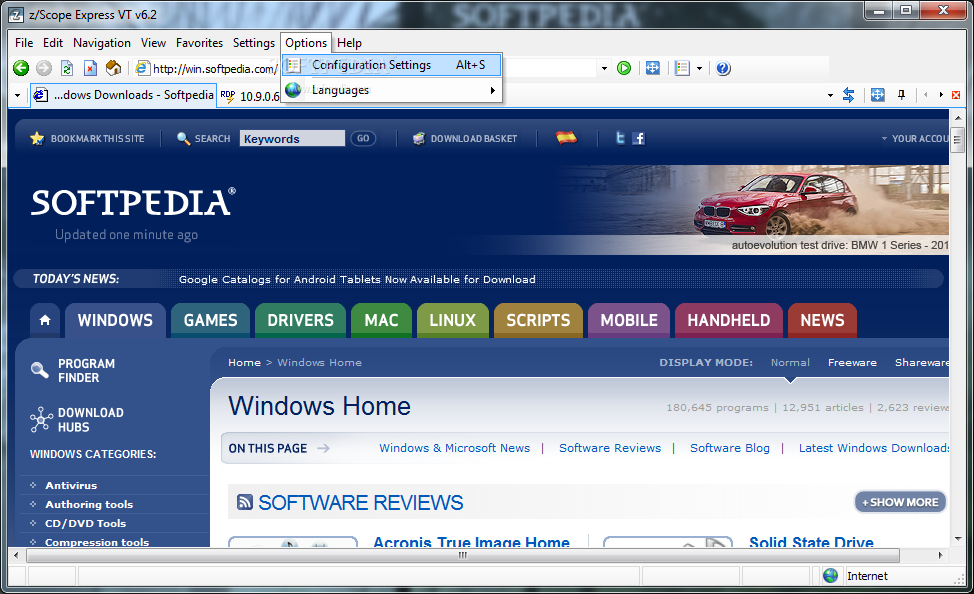Screen dimensions: 974x594
Task: Click the Freeware display mode link
Action: click(852, 362)
